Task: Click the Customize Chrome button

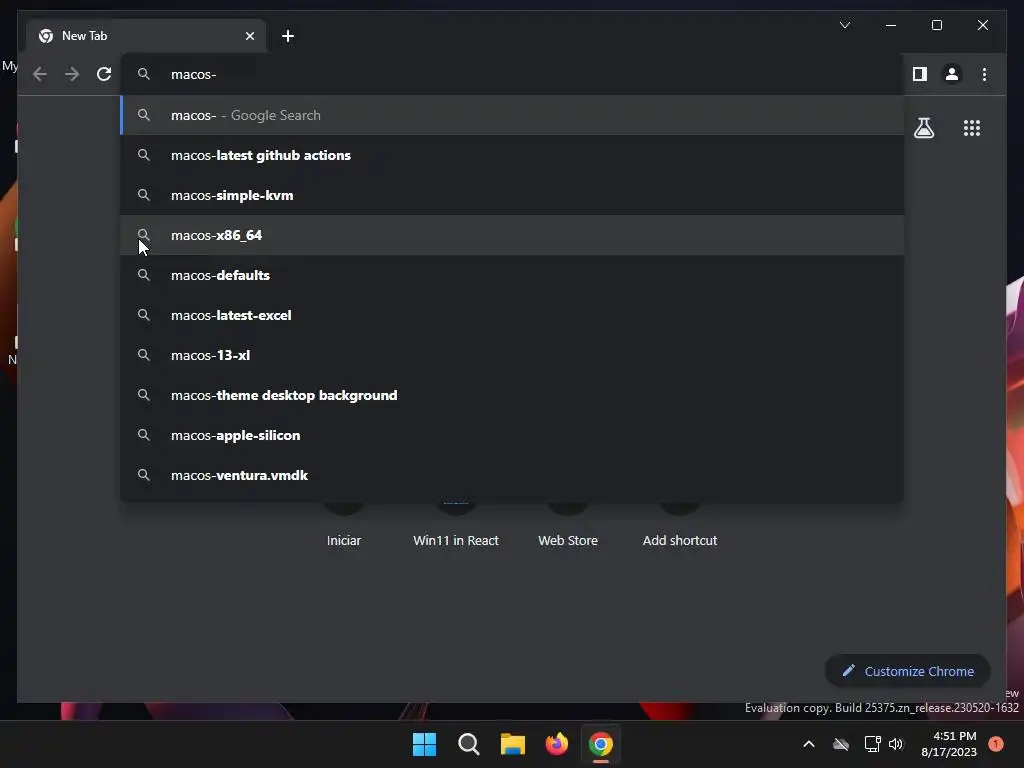Action: (908, 671)
